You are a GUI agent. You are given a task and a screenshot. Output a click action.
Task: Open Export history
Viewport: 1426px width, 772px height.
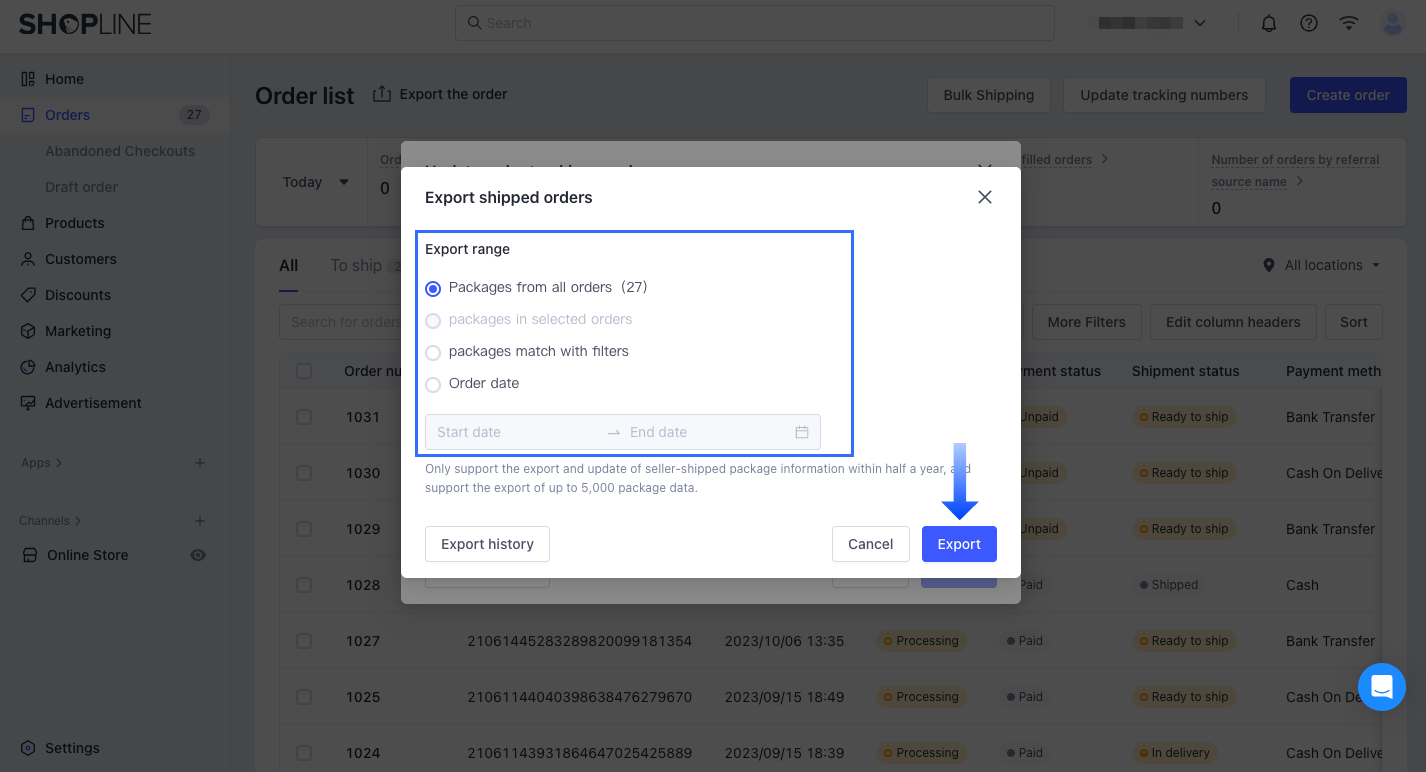(x=487, y=544)
